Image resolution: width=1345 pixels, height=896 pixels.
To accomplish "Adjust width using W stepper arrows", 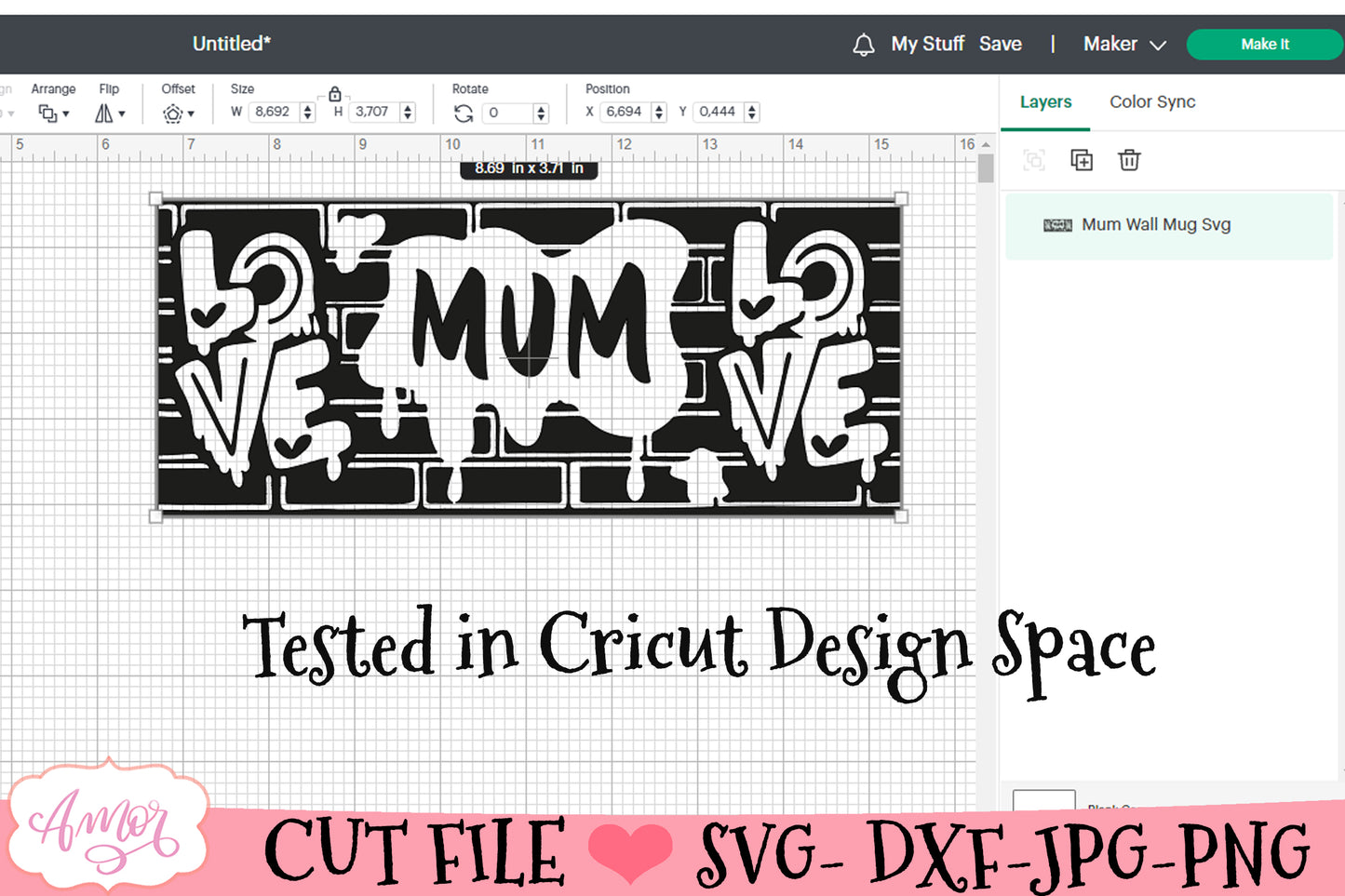I will click(308, 113).
